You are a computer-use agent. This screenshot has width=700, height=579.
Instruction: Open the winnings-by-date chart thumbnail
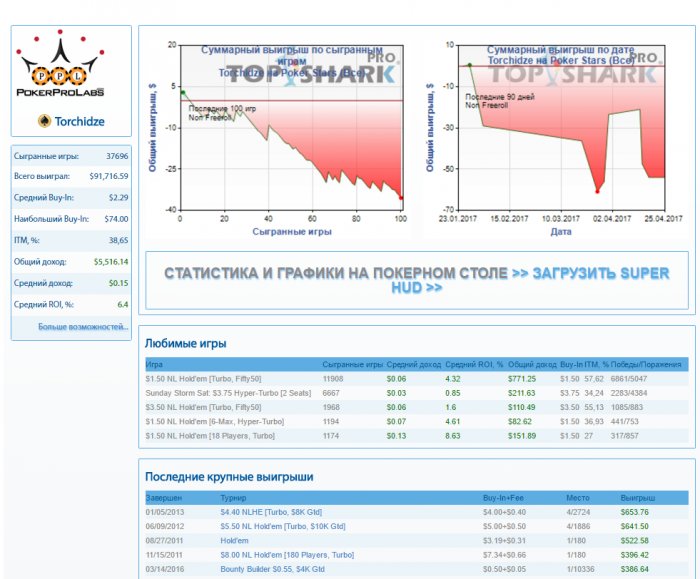554,137
